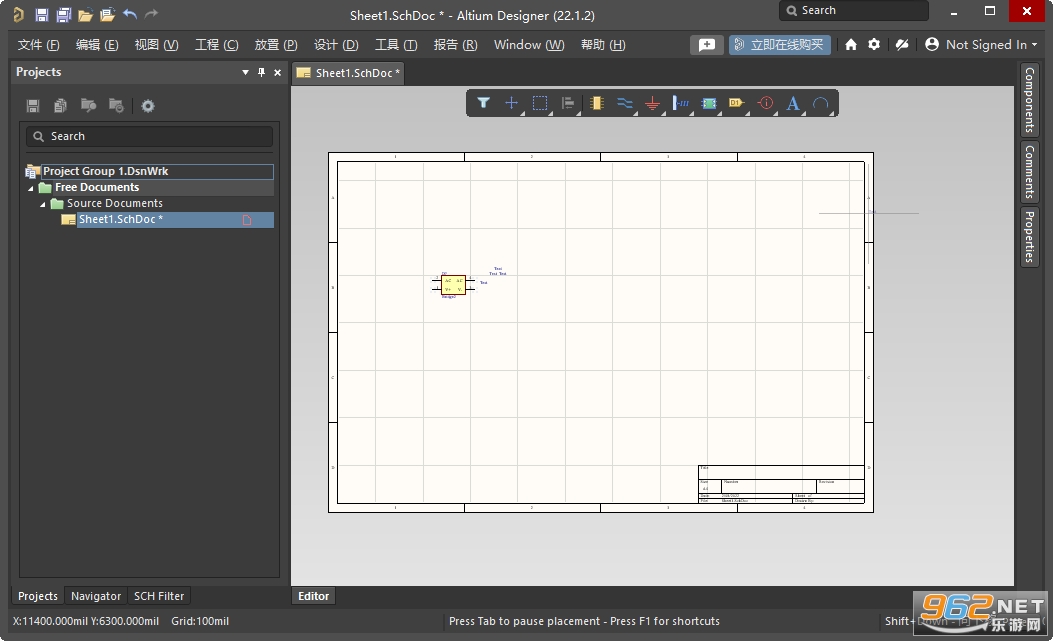Choose the rectangle selection tool

pyautogui.click(x=540, y=103)
